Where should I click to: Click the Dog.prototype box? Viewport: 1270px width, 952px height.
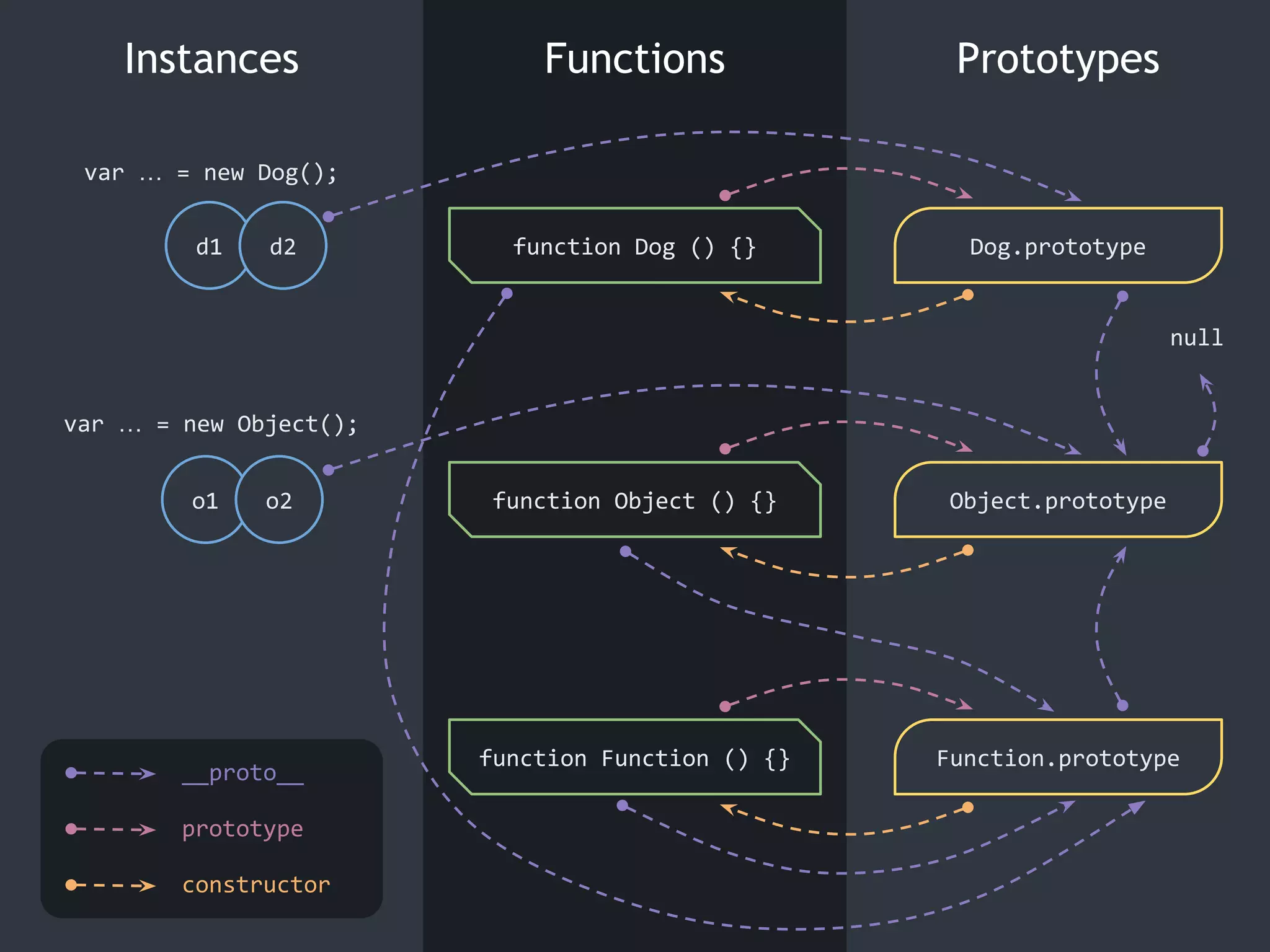1058,245
